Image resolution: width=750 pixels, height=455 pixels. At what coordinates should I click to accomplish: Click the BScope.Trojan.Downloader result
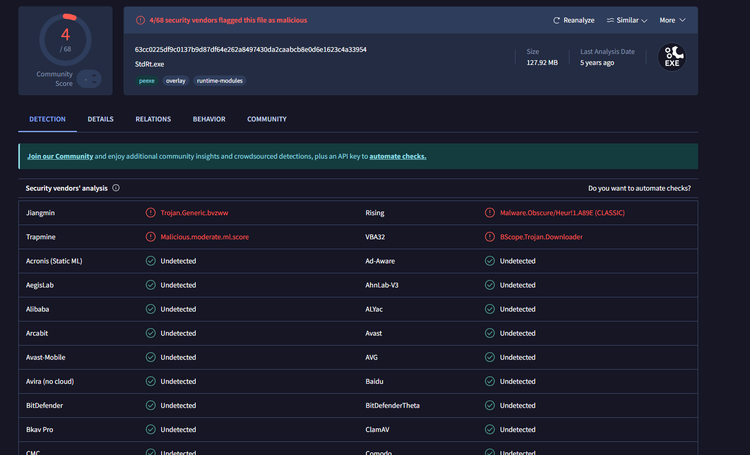[x=541, y=237]
